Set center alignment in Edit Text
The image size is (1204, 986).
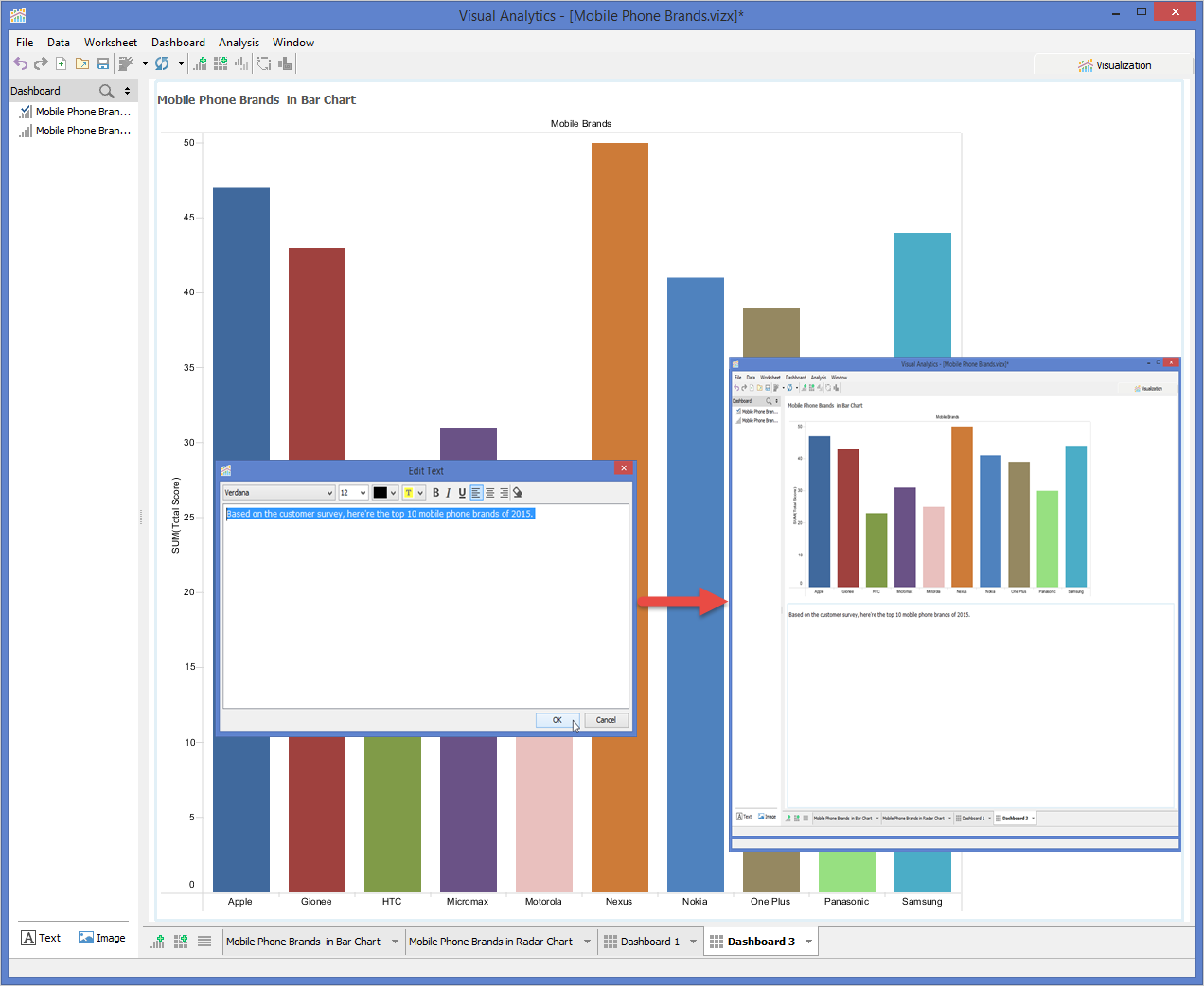[490, 493]
